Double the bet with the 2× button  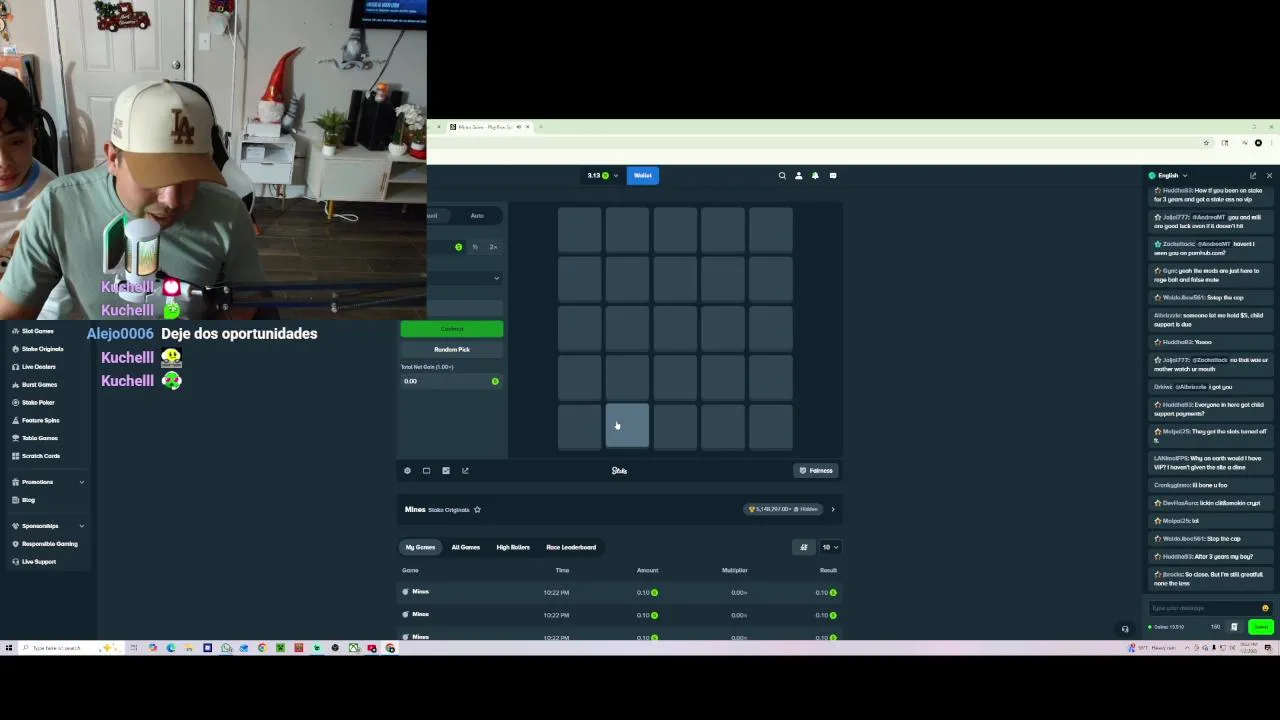pyautogui.click(x=493, y=247)
